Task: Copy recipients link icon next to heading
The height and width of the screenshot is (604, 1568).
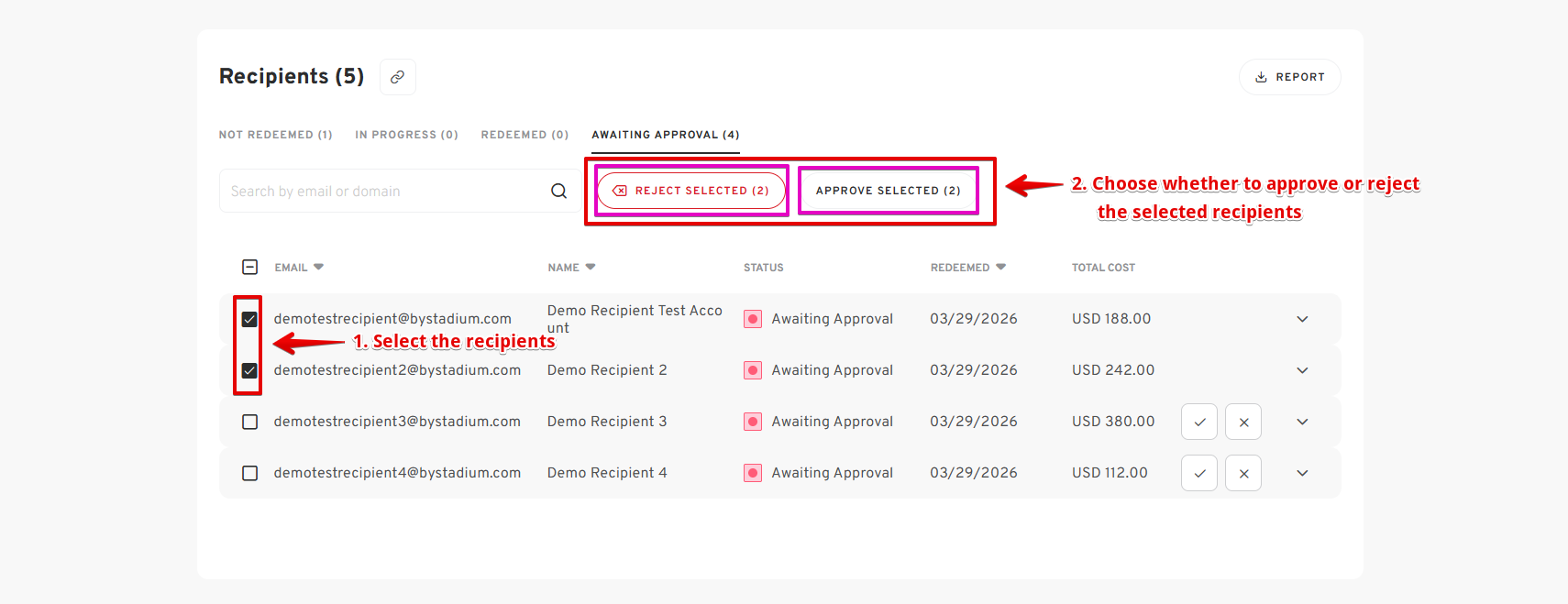Action: (397, 77)
